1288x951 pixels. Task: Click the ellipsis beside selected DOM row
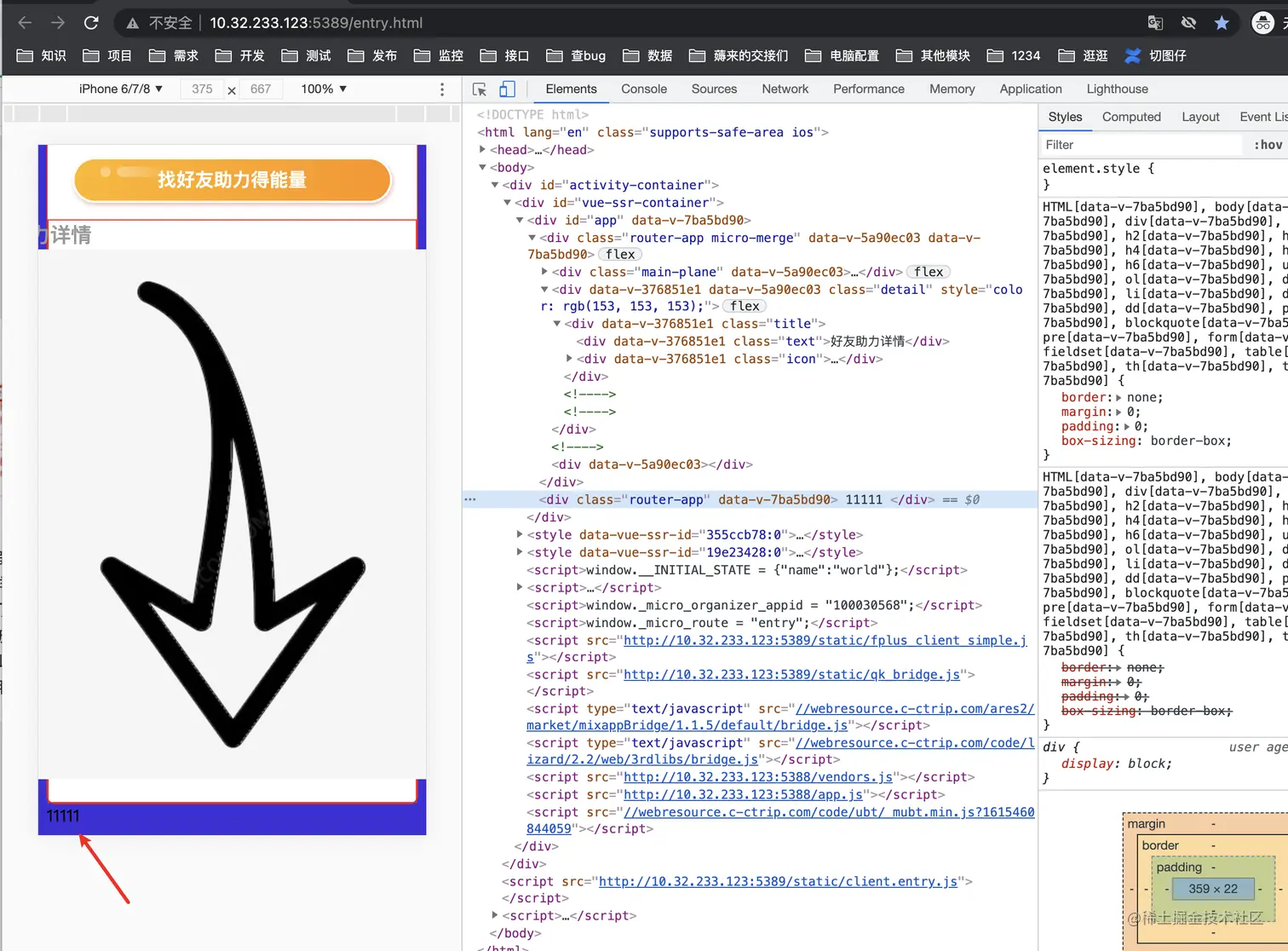pos(470,499)
